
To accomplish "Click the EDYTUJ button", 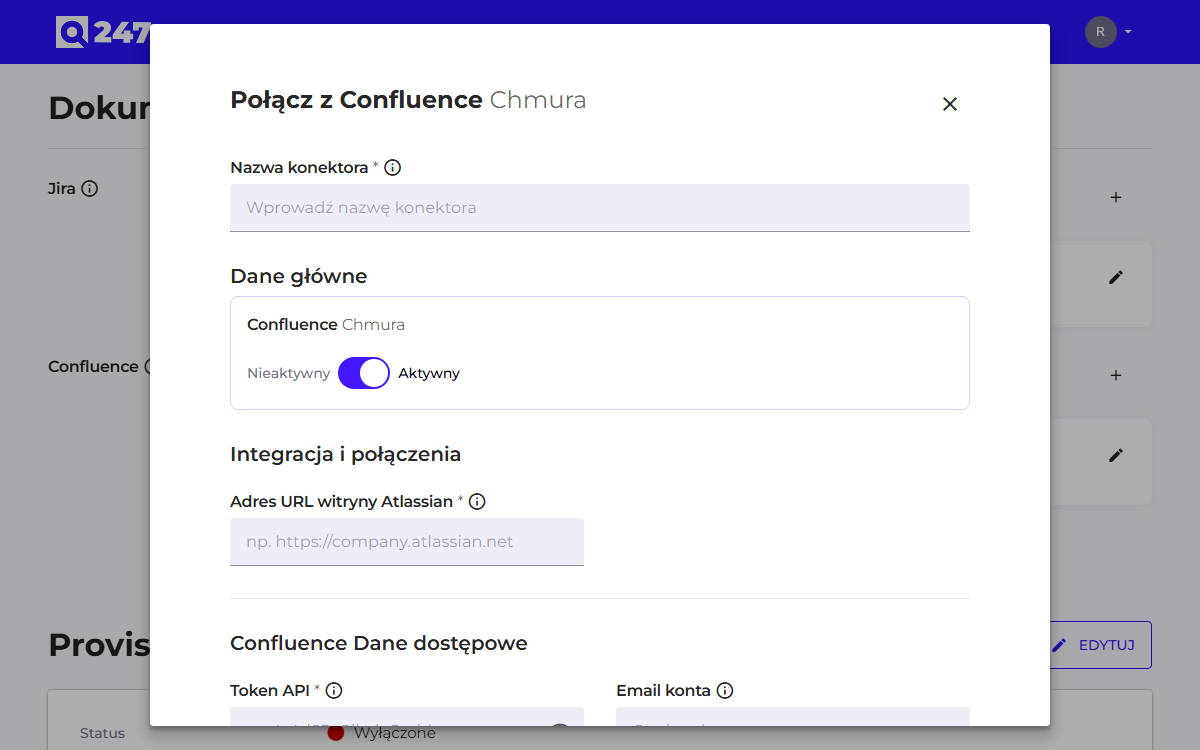I will tap(1100, 645).
